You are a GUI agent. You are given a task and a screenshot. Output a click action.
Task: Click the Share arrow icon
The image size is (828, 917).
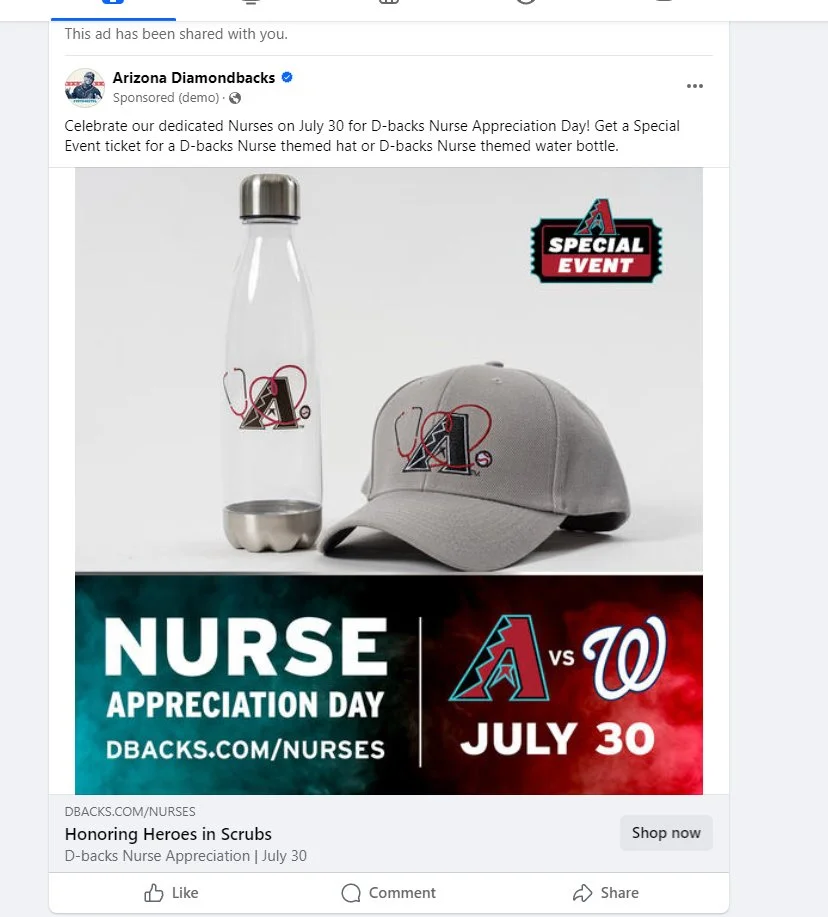pyautogui.click(x=582, y=892)
